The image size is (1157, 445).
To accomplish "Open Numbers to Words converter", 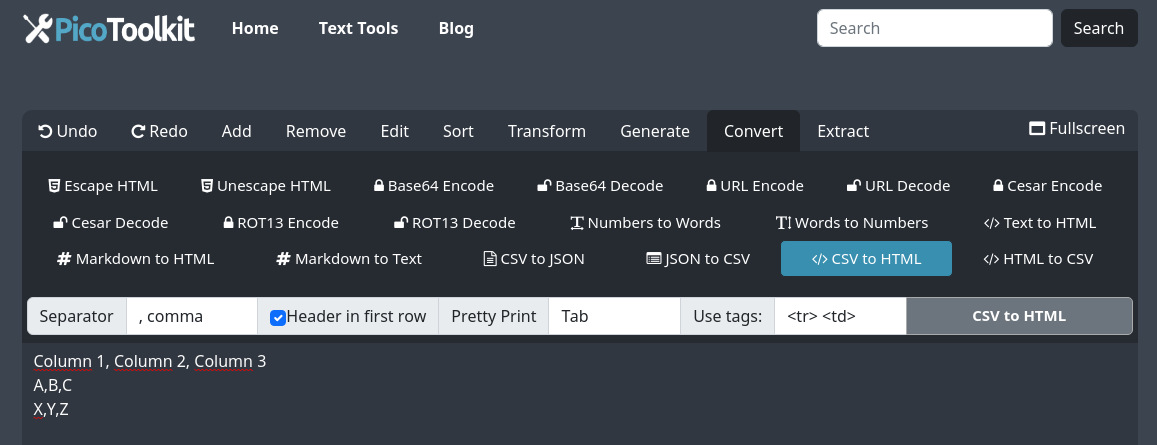I will [x=645, y=222].
